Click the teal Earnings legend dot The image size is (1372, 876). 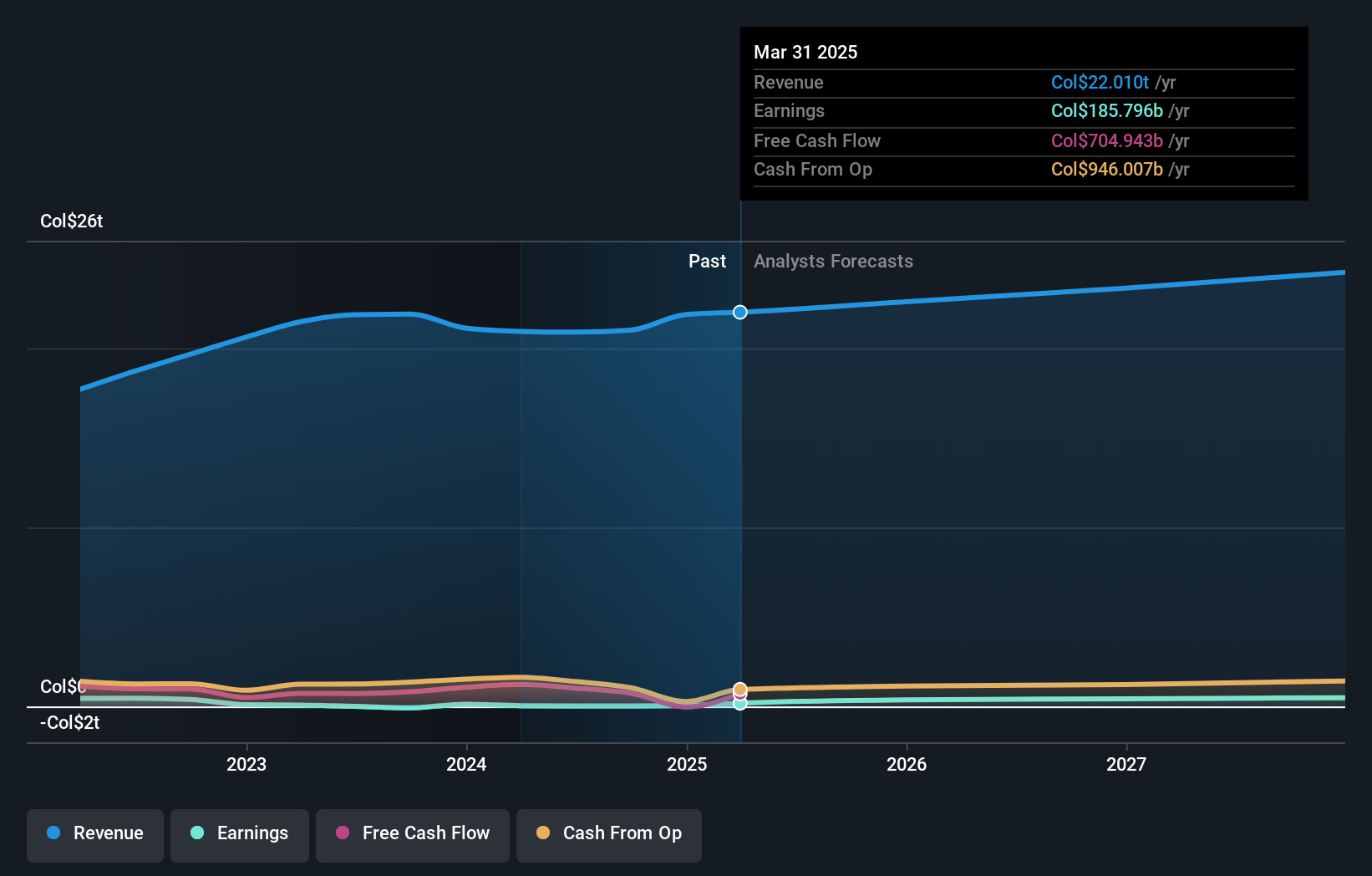[x=197, y=833]
